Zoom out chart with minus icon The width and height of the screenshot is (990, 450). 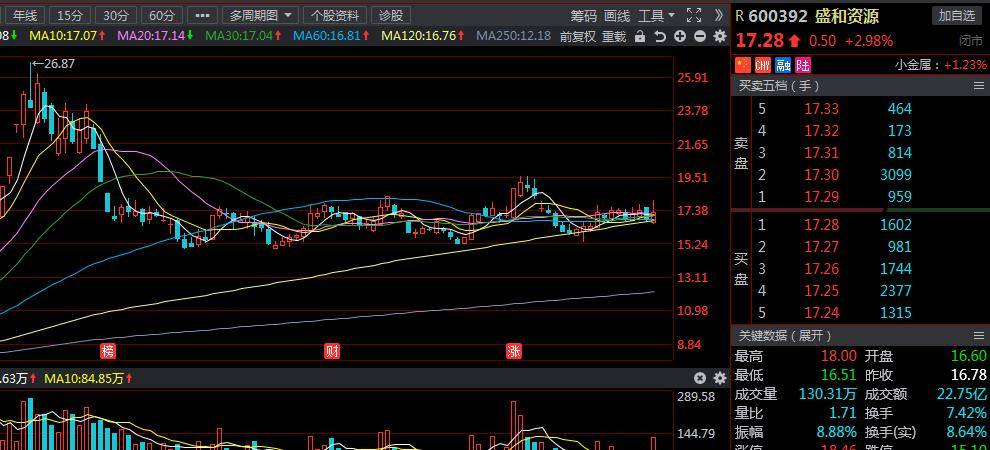700,36
